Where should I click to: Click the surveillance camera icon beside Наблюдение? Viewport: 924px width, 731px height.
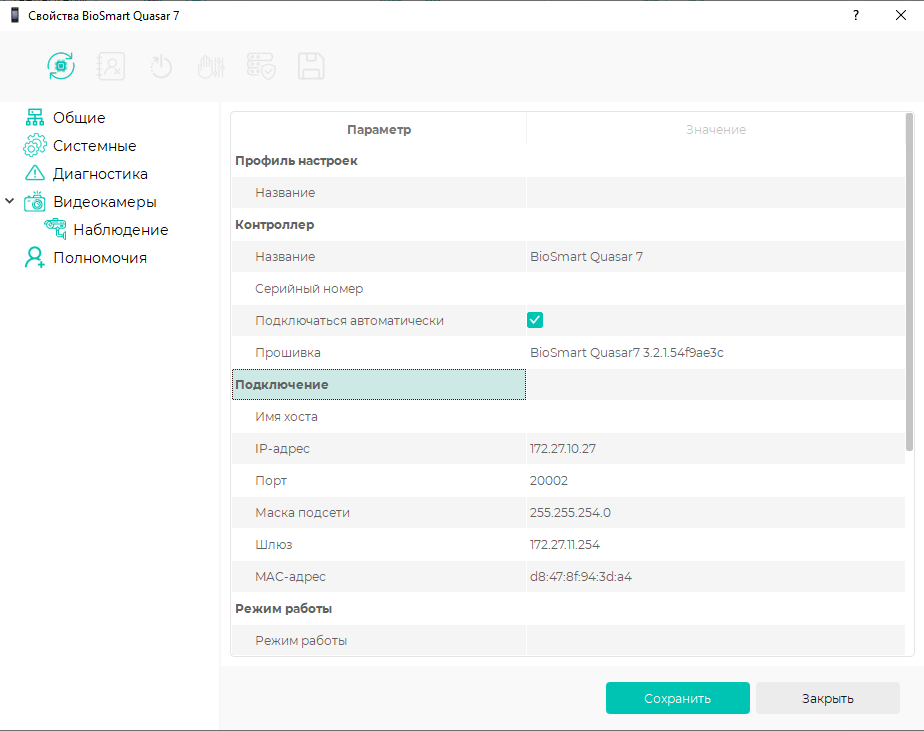point(56,229)
